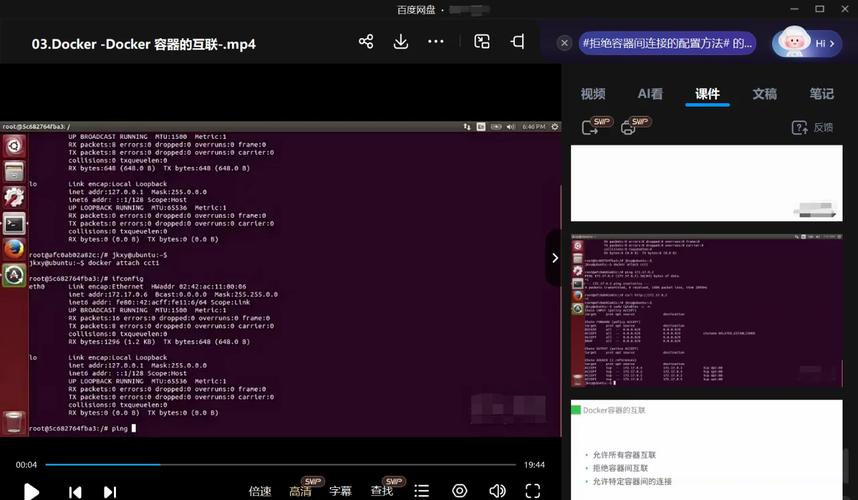
Task: Open the 反馈 feedback link
Action: pos(813,127)
